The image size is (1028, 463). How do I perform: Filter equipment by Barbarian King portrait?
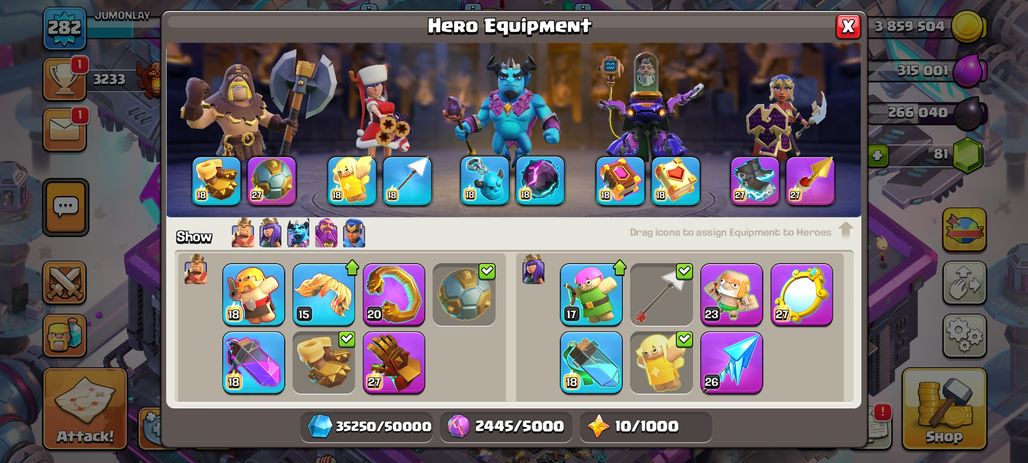[x=243, y=233]
